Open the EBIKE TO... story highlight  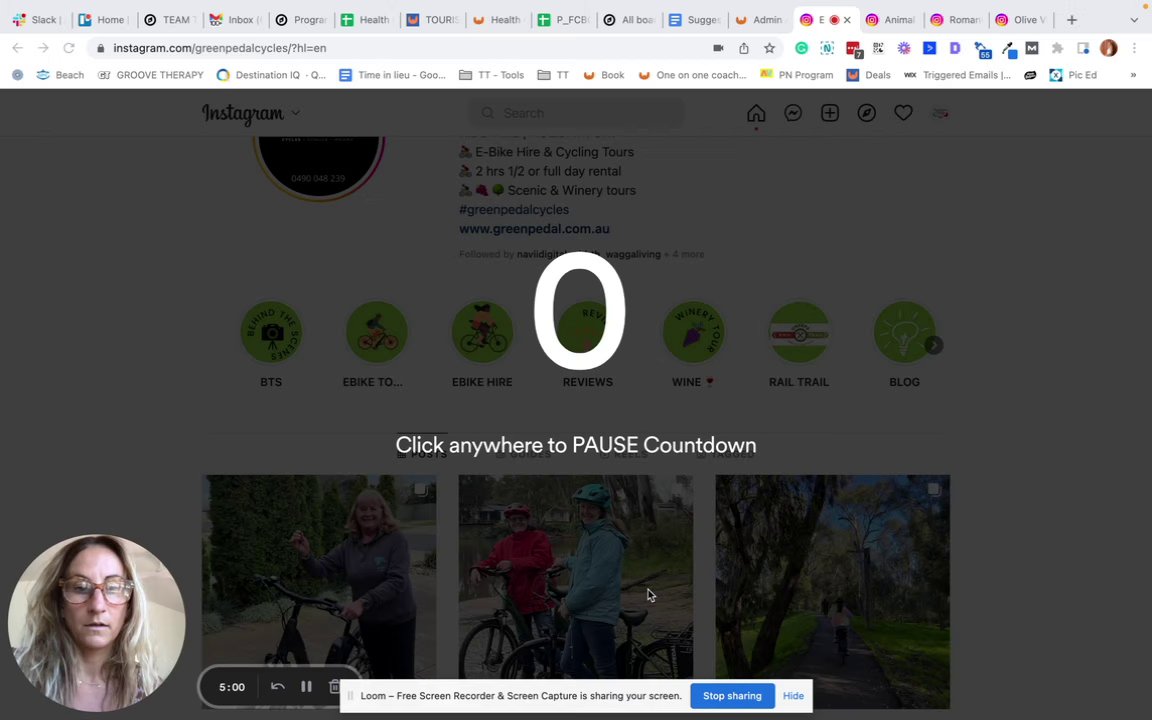(376, 332)
